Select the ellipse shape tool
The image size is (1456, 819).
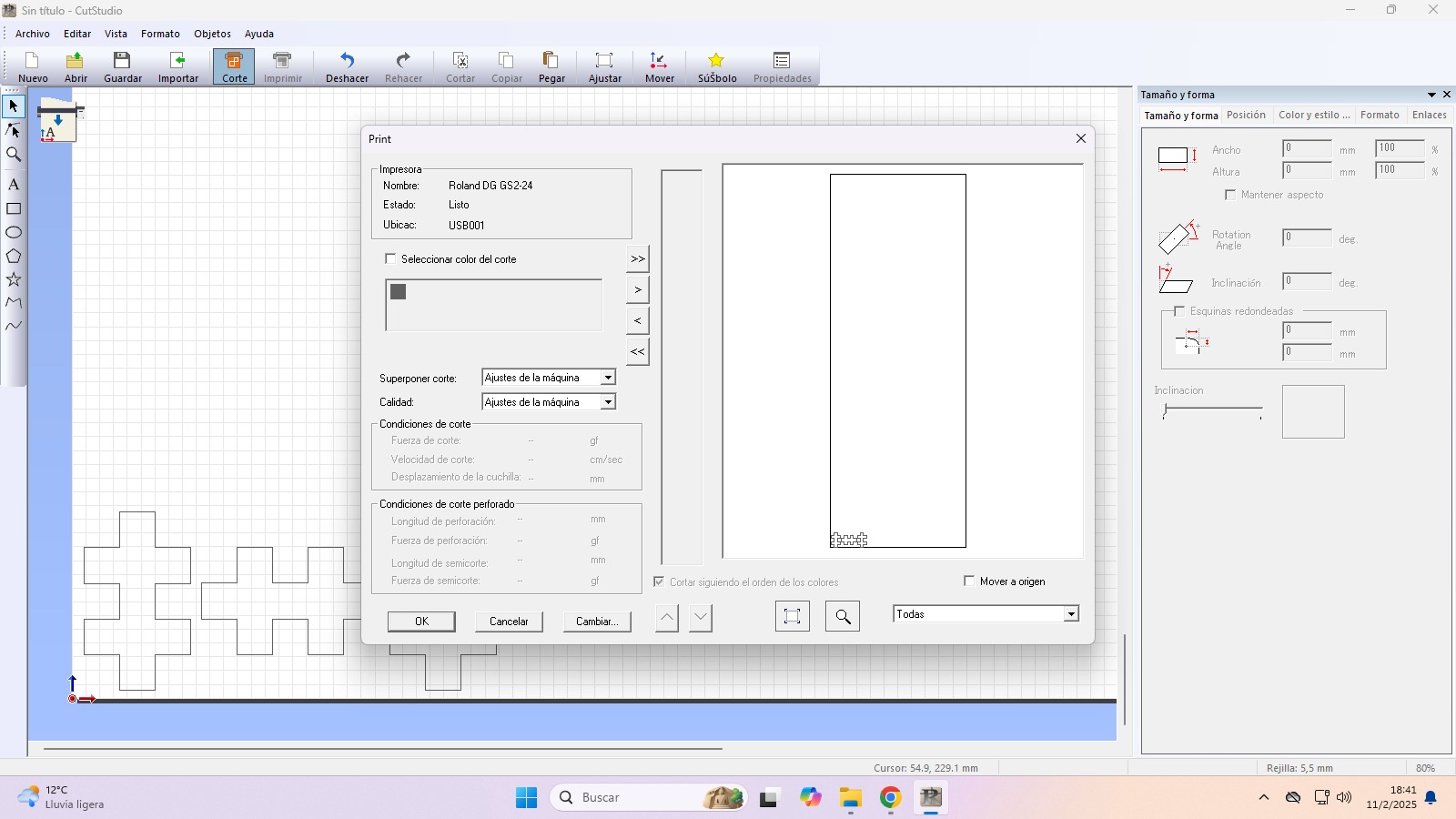coord(14,232)
